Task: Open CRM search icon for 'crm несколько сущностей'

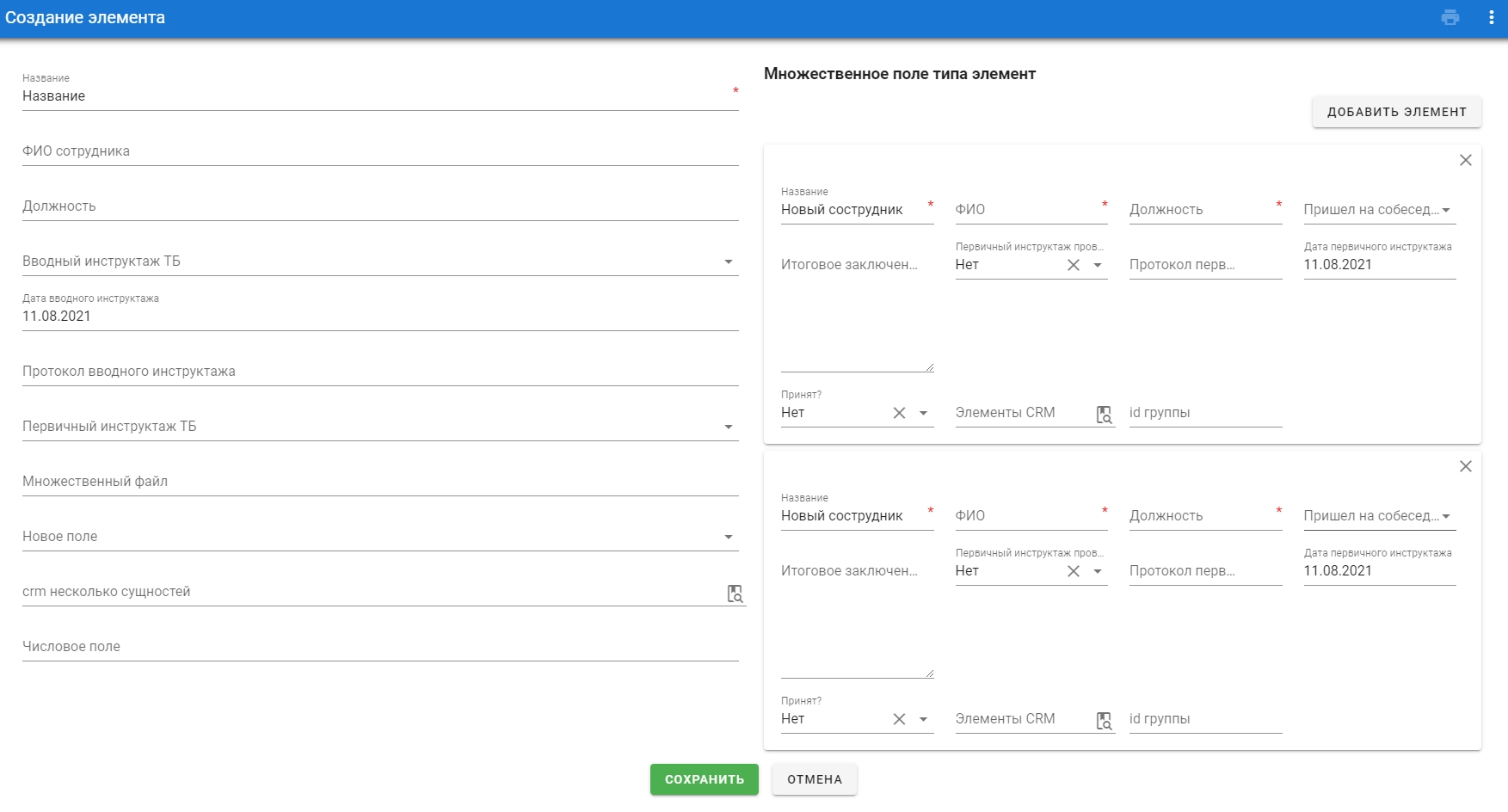Action: [x=736, y=594]
